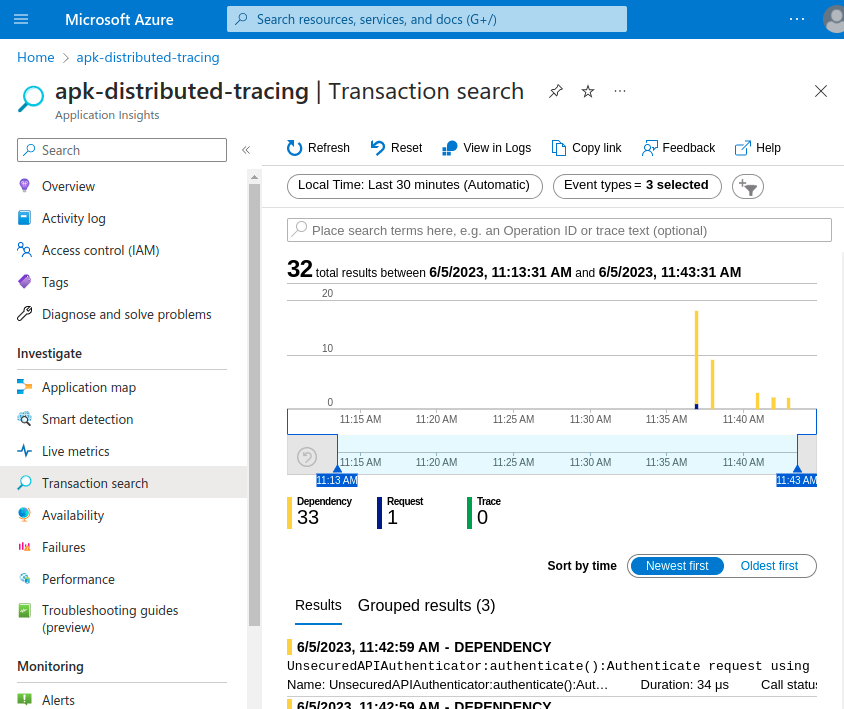The height and width of the screenshot is (709, 844).
Task: Click the Live metrics pulse icon
Action: [24, 451]
